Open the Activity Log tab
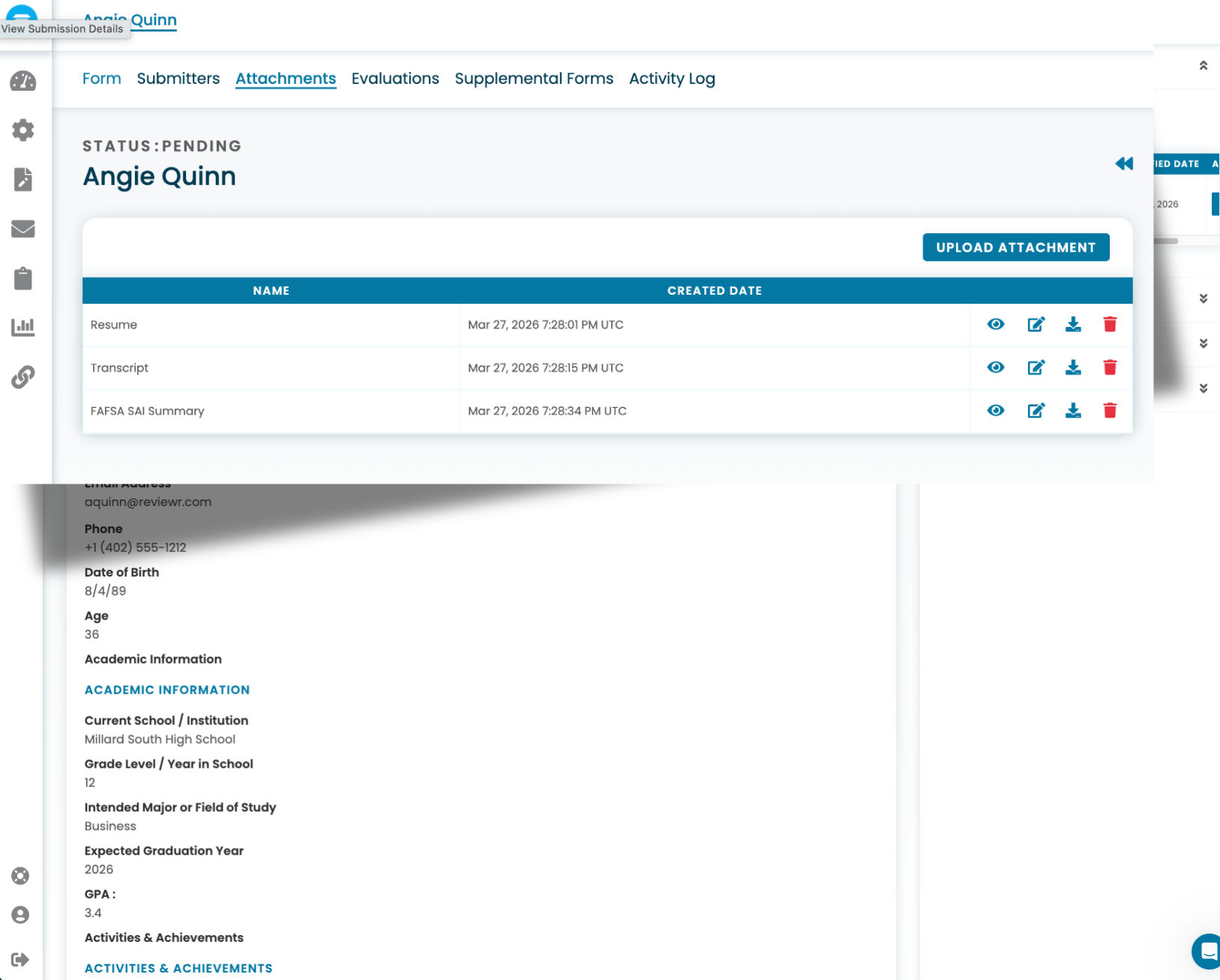Viewport: 1220px width, 980px height. [x=671, y=79]
